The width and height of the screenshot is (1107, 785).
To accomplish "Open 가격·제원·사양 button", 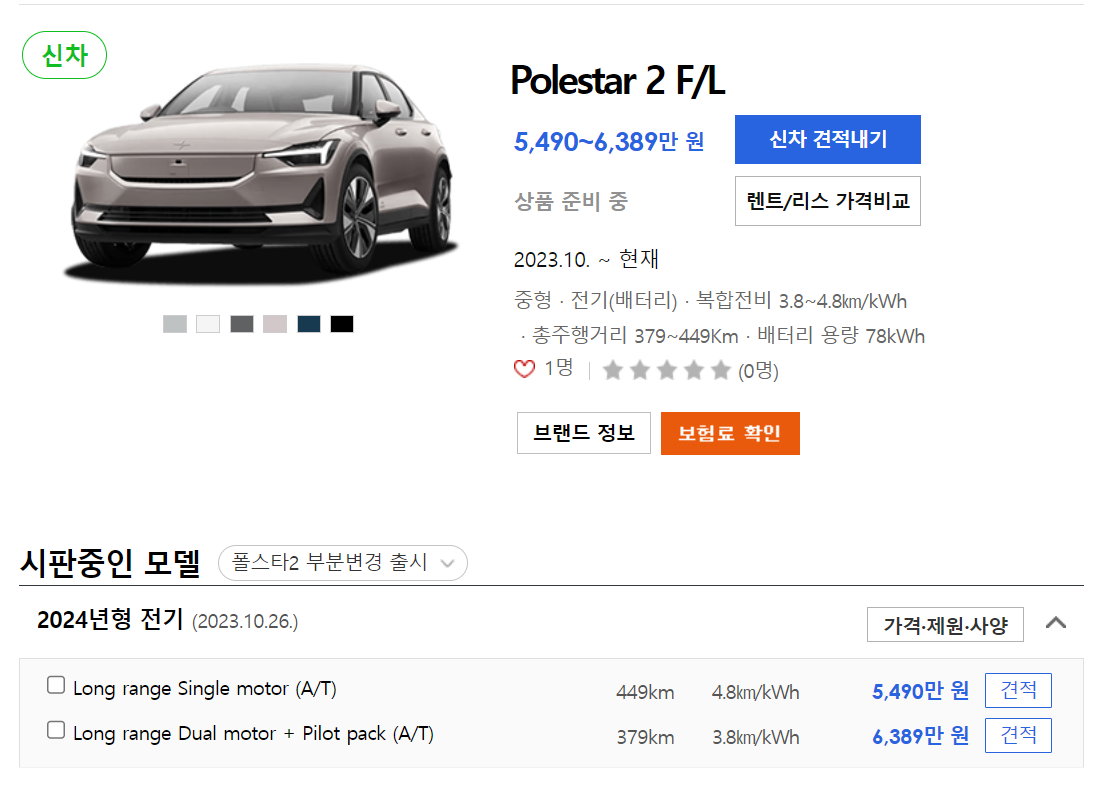I will pos(945,625).
